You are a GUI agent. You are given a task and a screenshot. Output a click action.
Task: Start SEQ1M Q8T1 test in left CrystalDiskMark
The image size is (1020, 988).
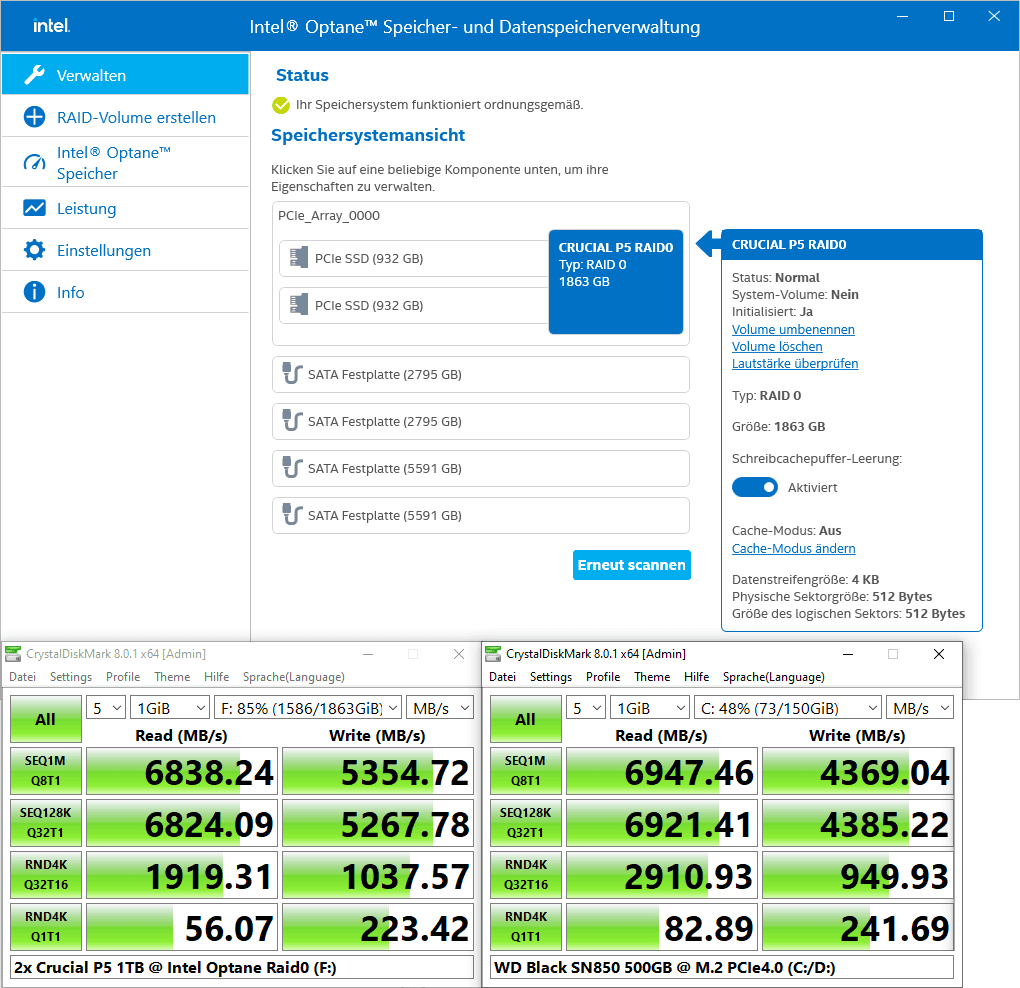tap(46, 771)
